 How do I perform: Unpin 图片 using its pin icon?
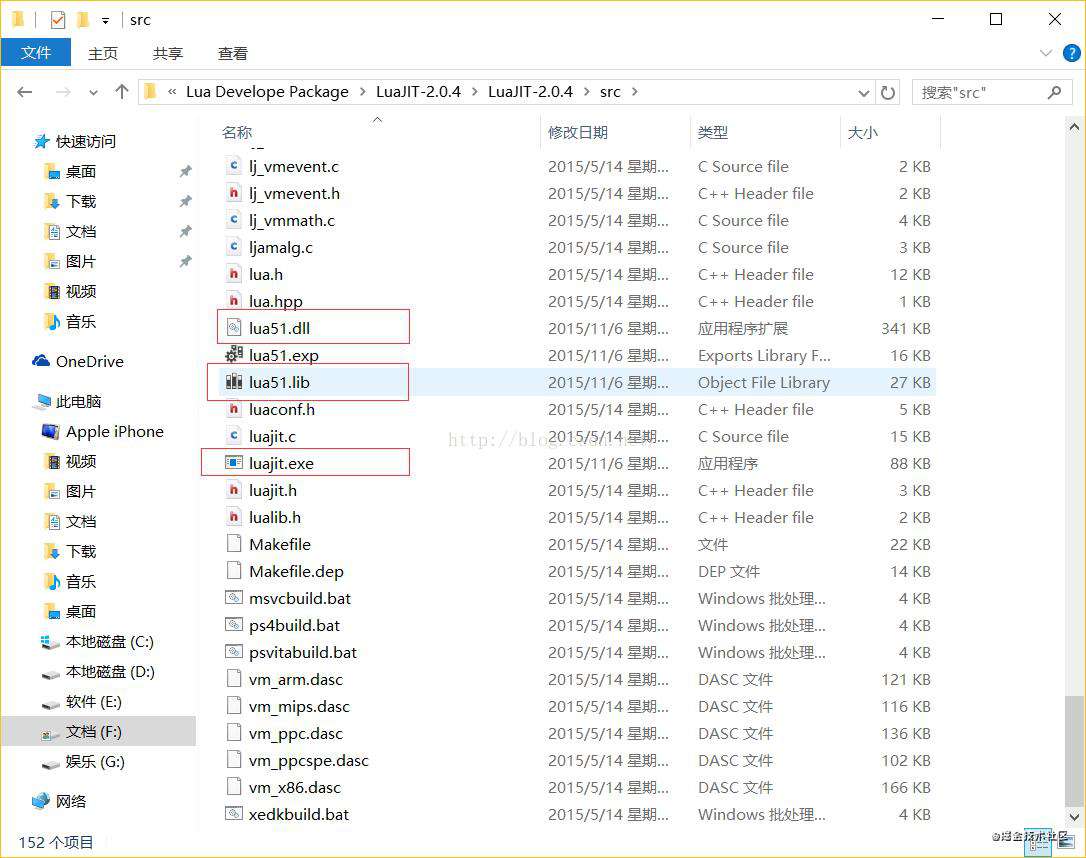click(185, 261)
